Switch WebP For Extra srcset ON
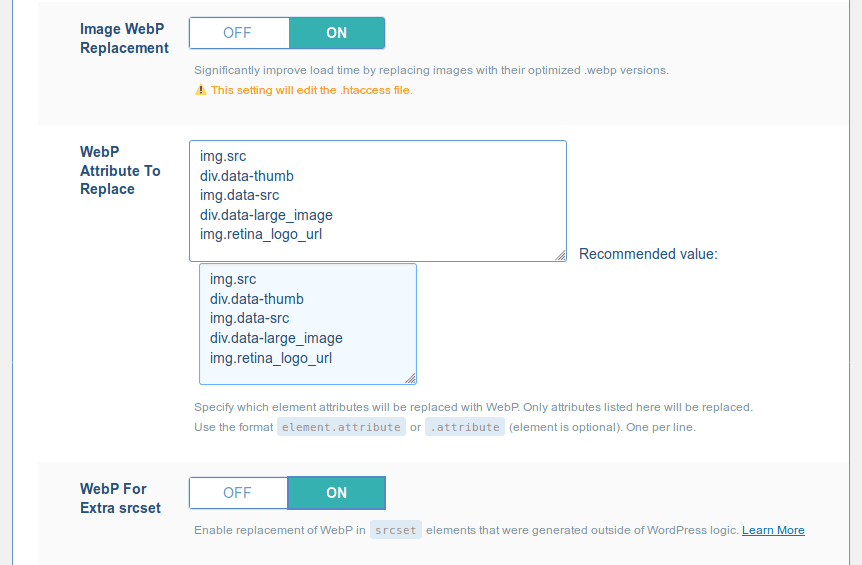 click(x=336, y=493)
